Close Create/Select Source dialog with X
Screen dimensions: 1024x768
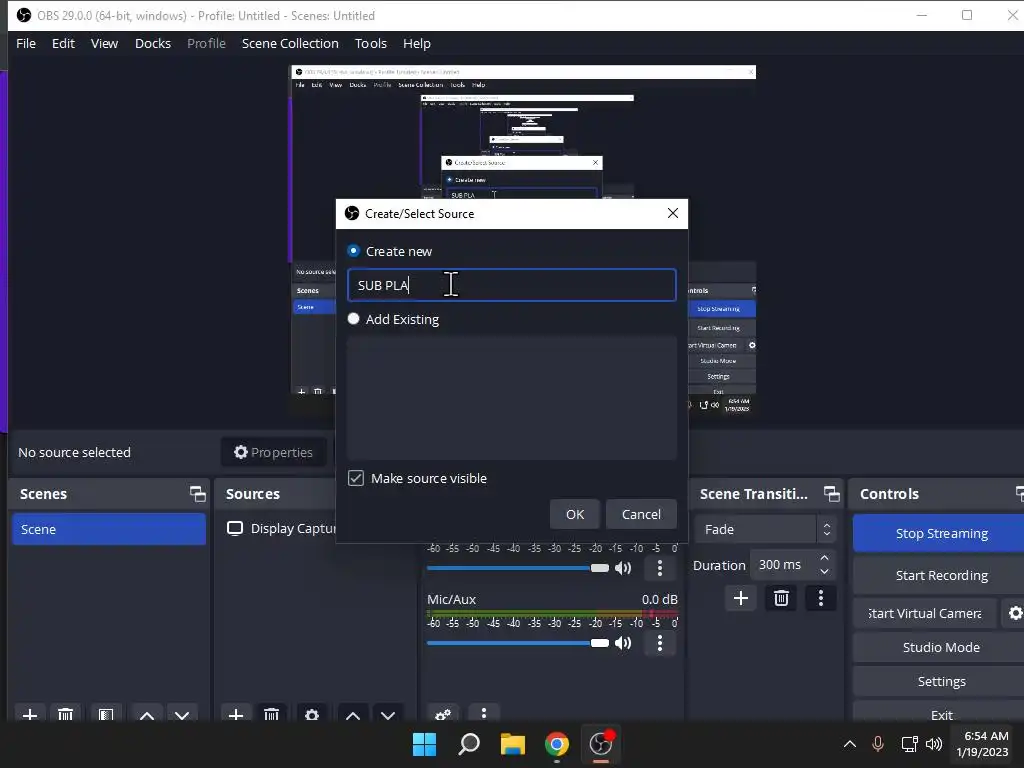(x=673, y=214)
